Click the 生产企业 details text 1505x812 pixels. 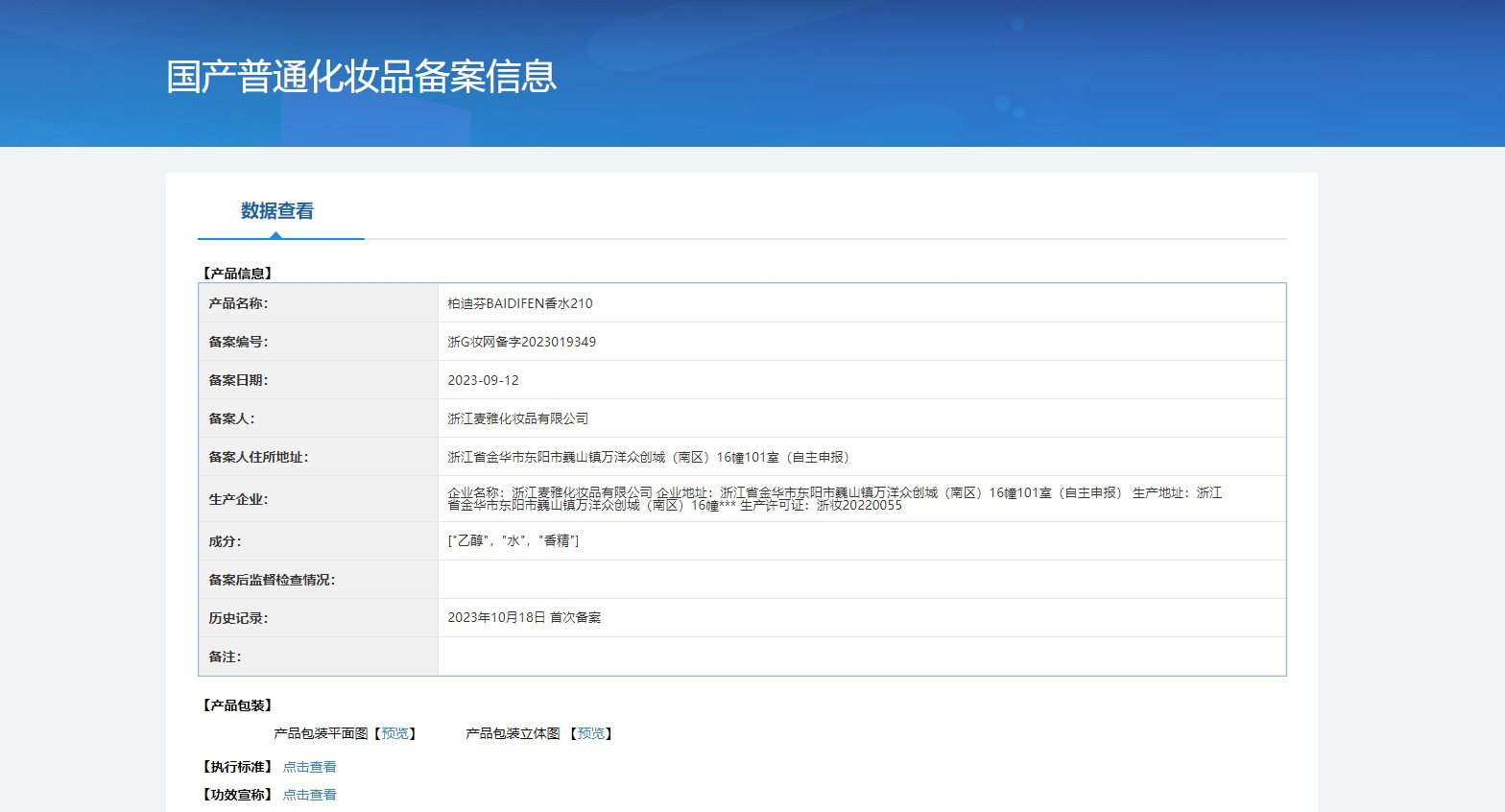[x=834, y=499]
